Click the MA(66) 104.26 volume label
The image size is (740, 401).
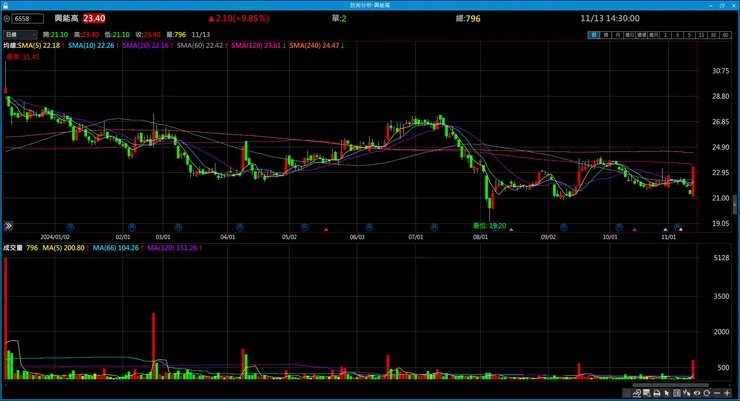(116, 248)
